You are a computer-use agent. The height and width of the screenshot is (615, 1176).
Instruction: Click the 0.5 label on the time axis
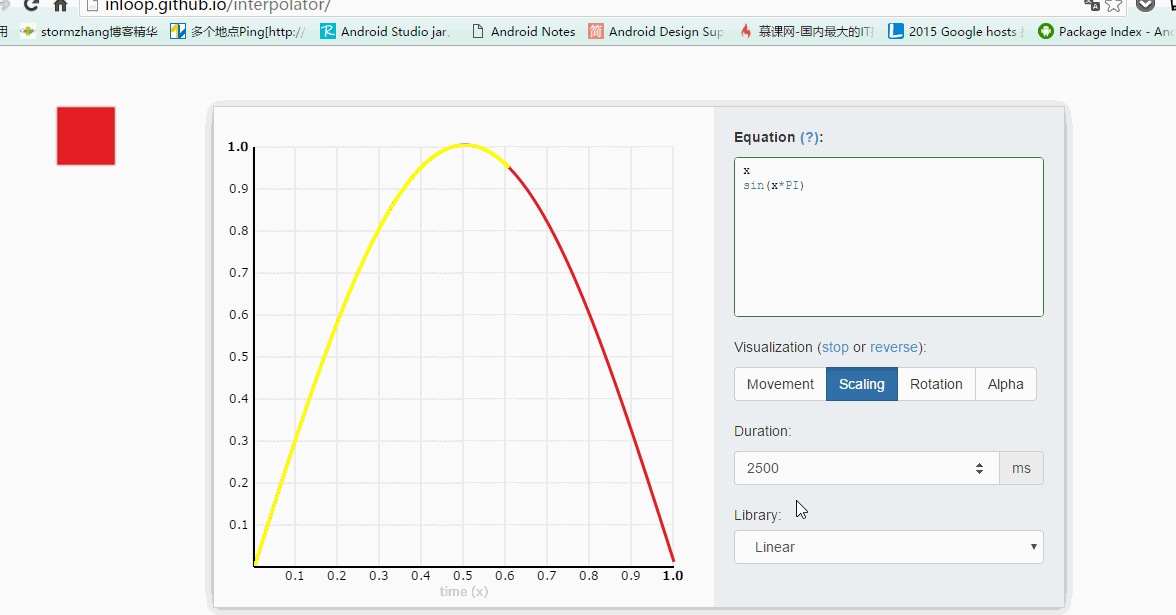tap(463, 575)
